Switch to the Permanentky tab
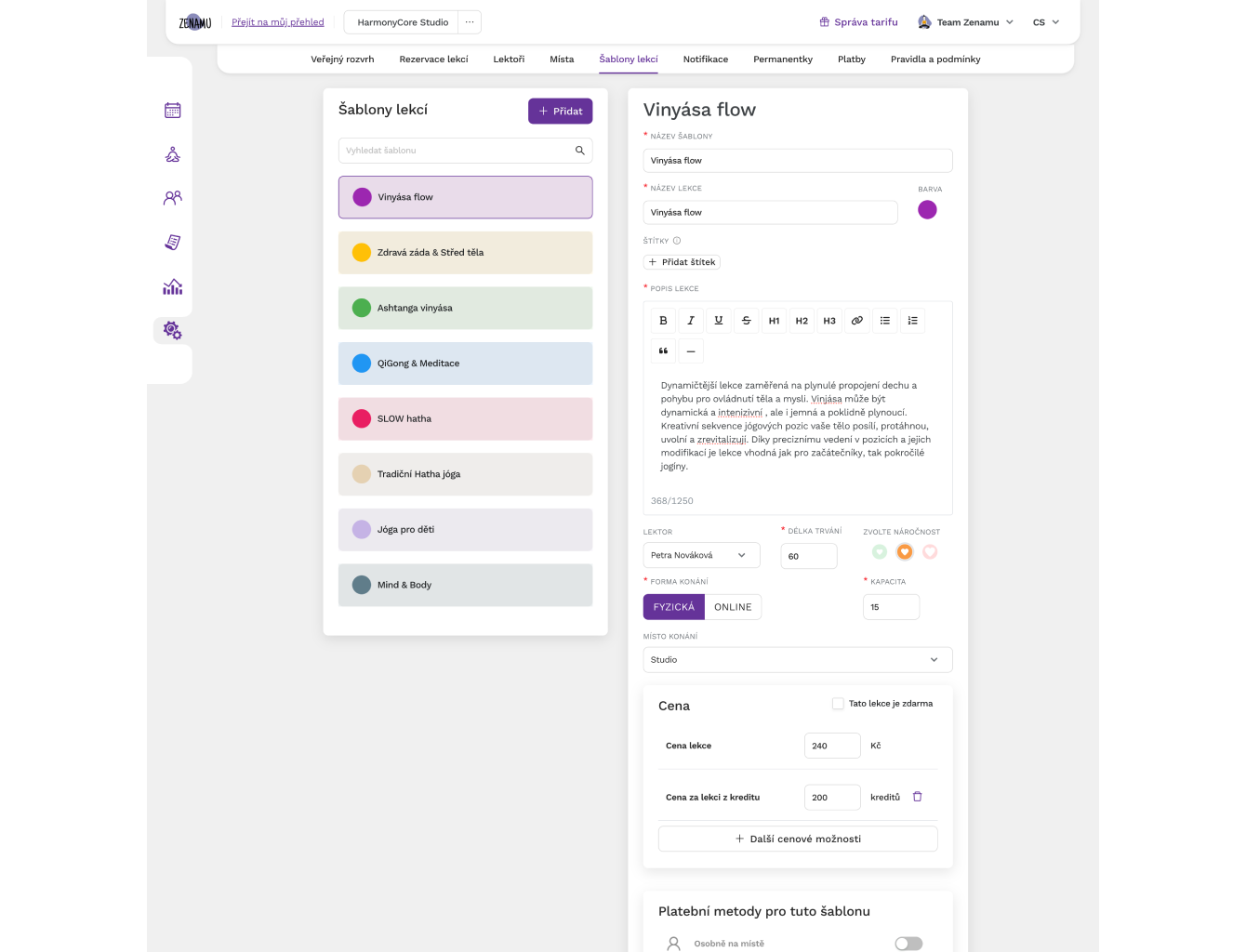 point(783,59)
